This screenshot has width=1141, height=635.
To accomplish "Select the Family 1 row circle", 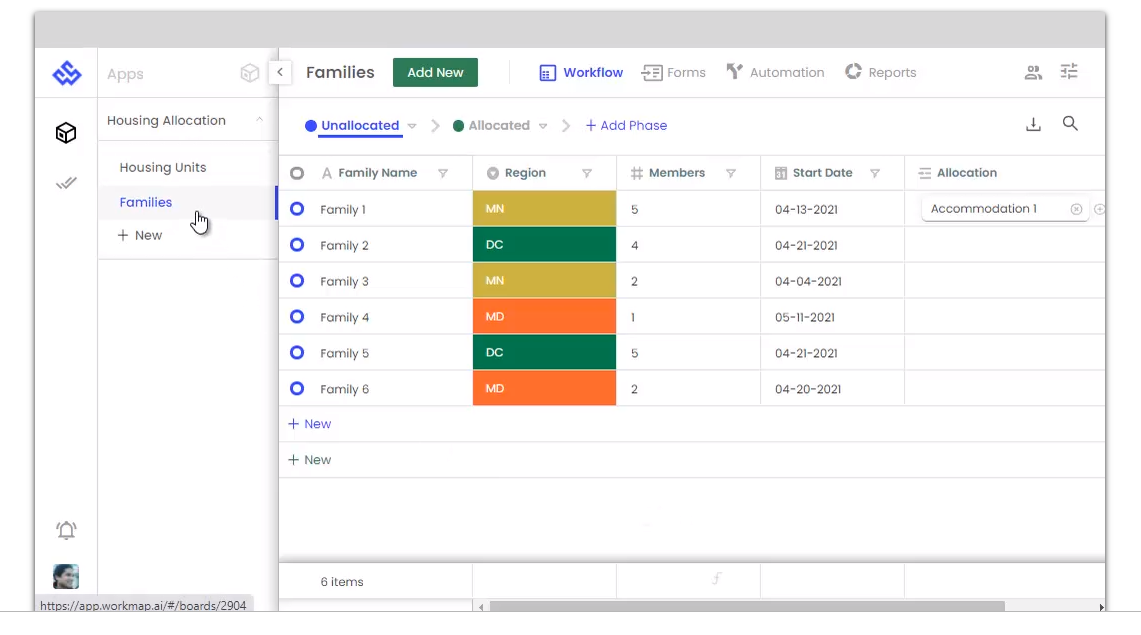I will pos(297,209).
